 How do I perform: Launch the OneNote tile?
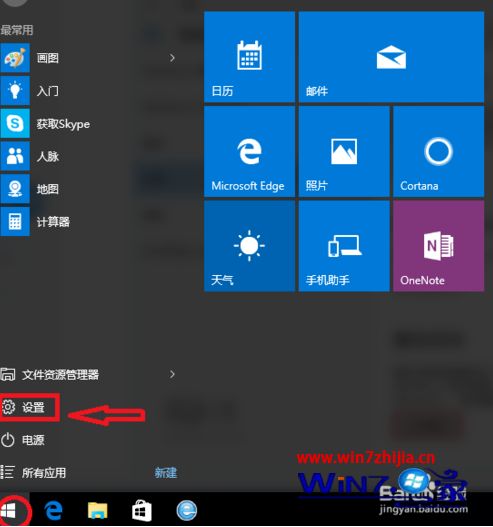[x=439, y=246]
